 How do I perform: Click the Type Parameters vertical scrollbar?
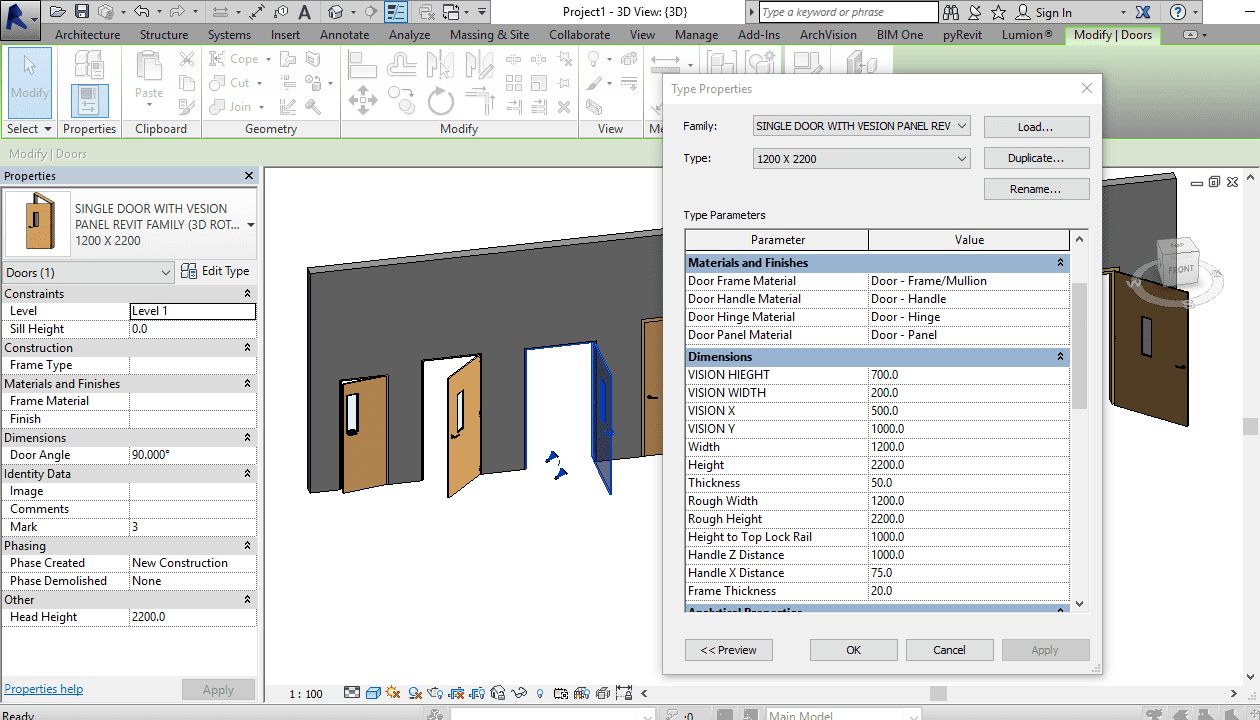1078,345
